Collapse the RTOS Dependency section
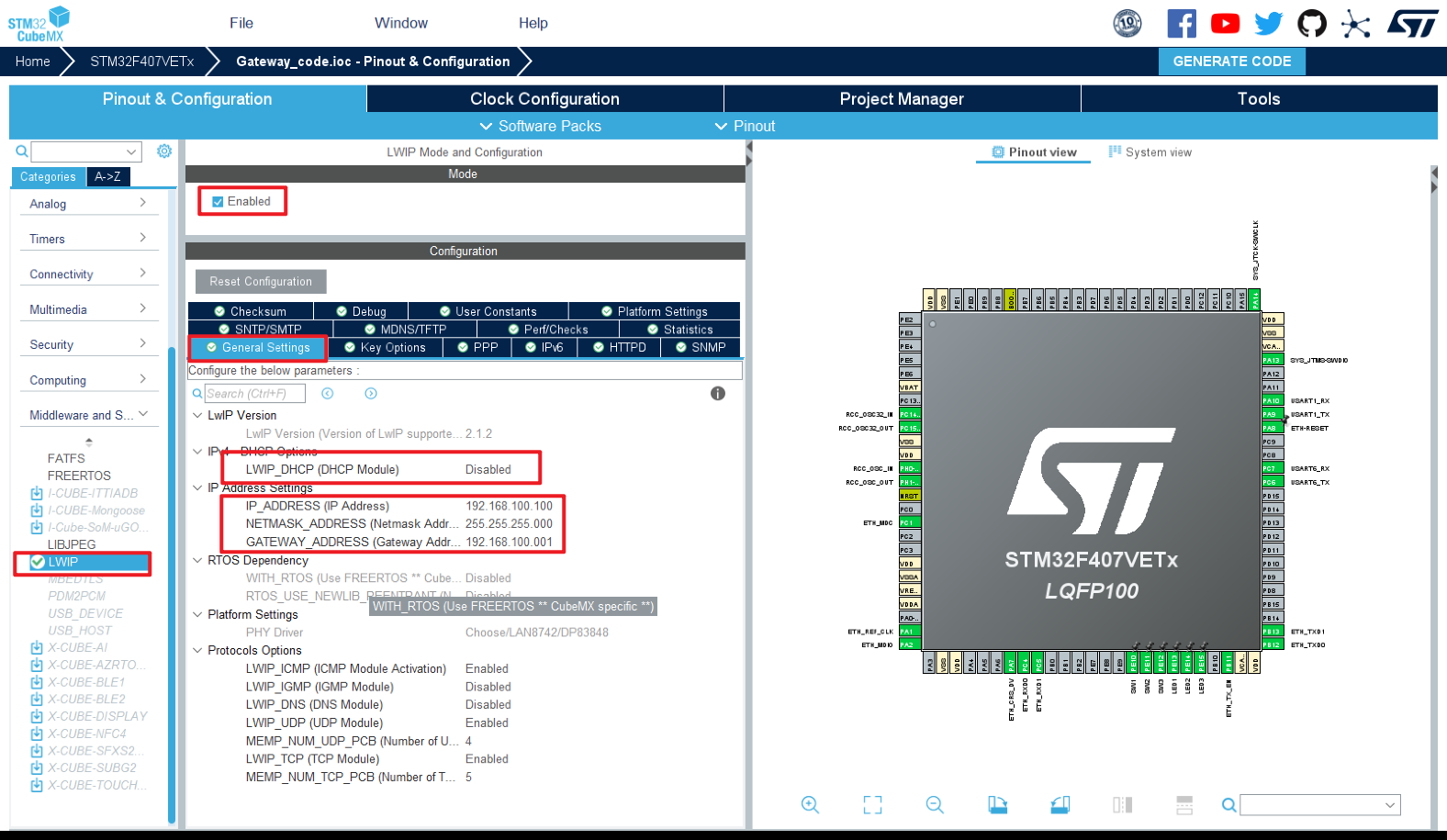 point(197,560)
